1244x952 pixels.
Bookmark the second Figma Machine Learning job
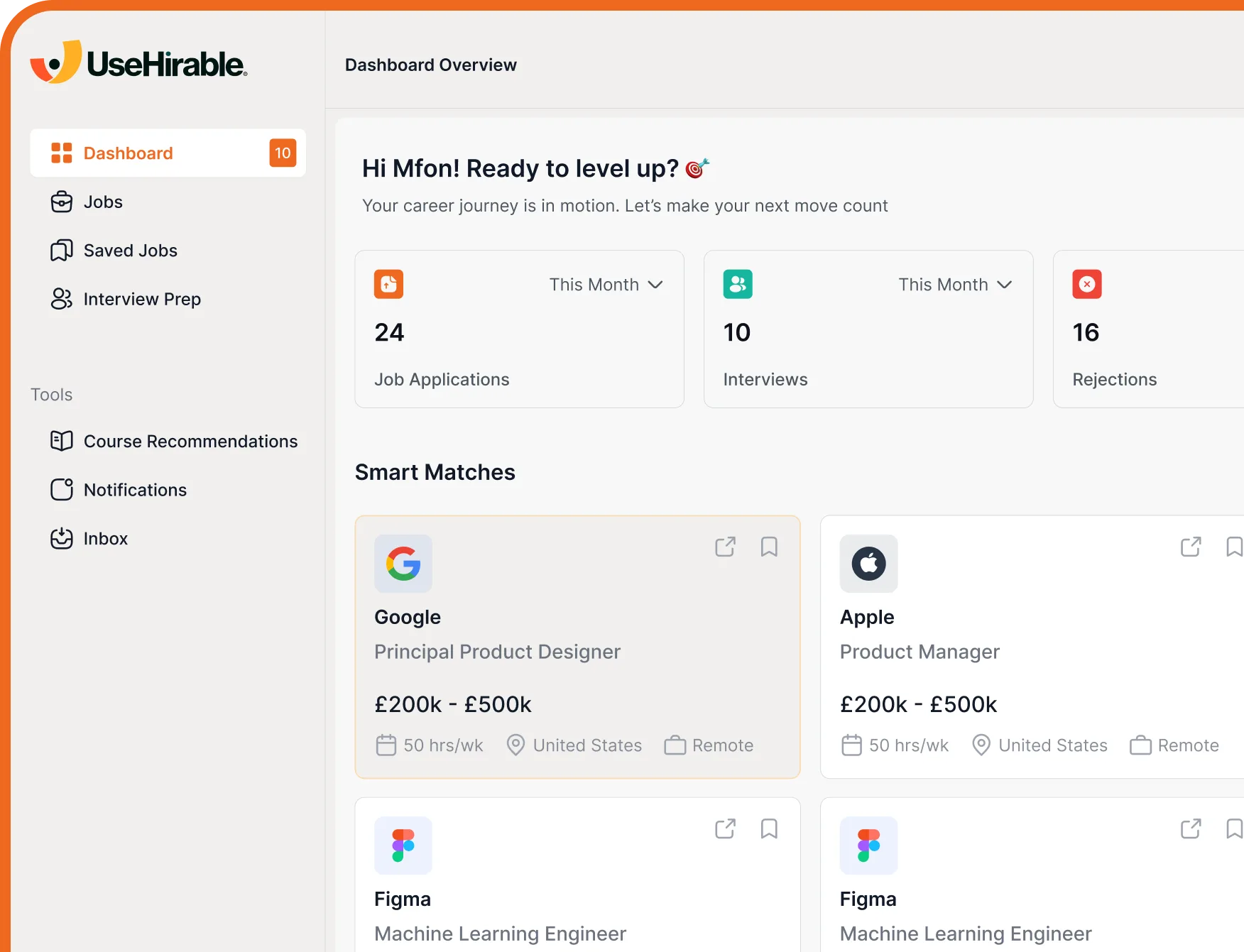pyautogui.click(x=1235, y=828)
